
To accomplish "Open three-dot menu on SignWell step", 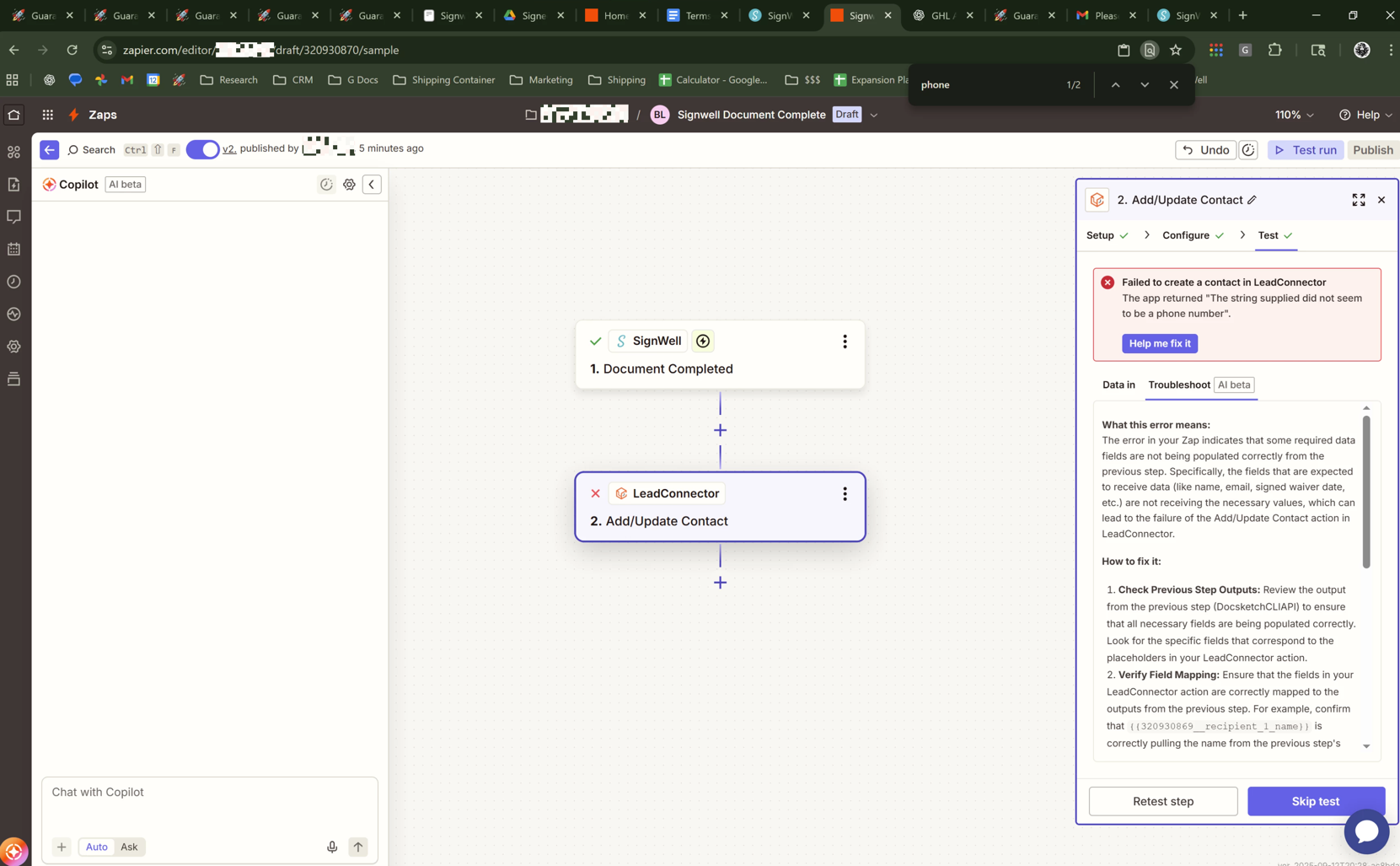I will (x=845, y=342).
